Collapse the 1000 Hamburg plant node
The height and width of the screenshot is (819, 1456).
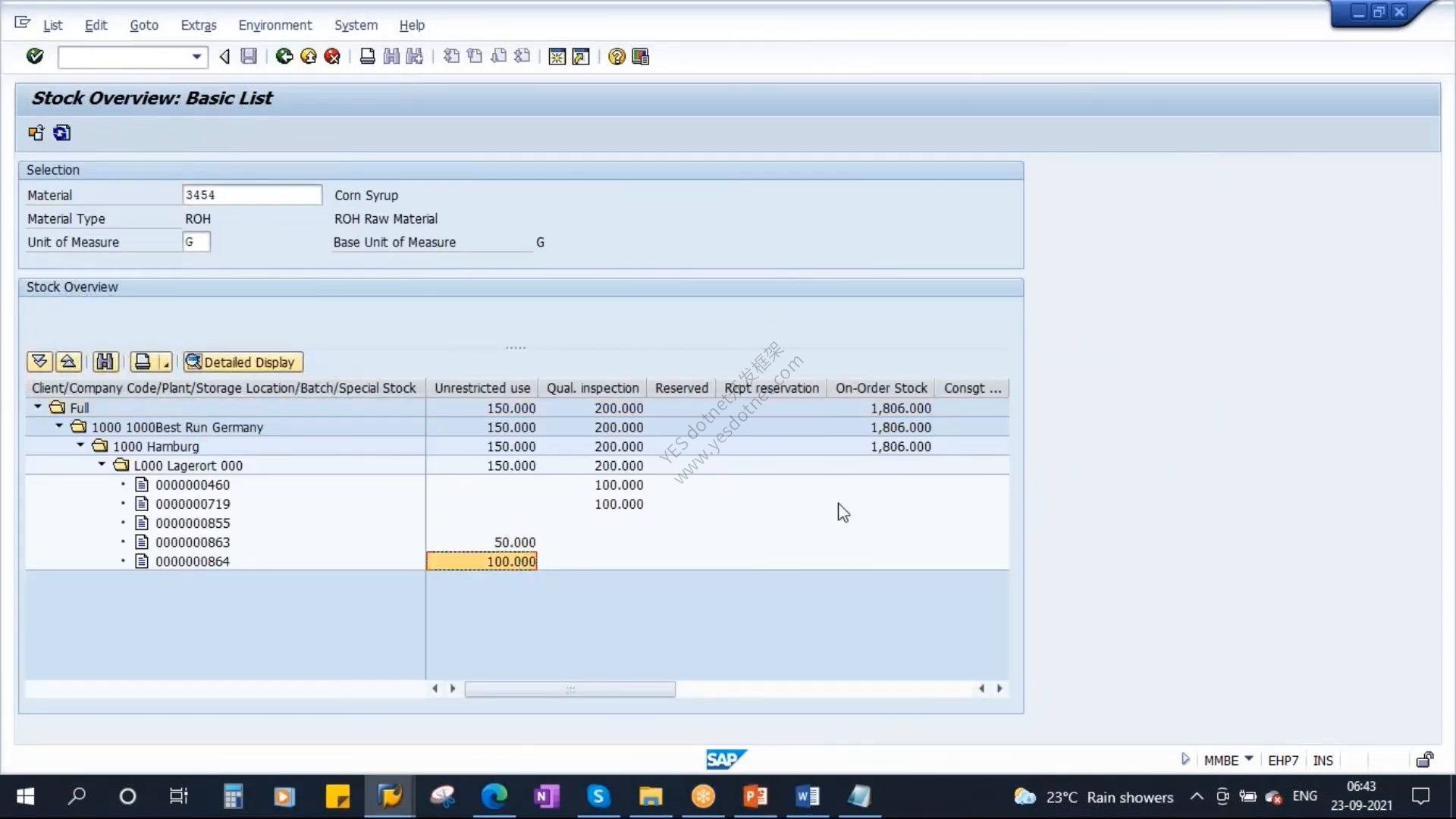(x=80, y=446)
